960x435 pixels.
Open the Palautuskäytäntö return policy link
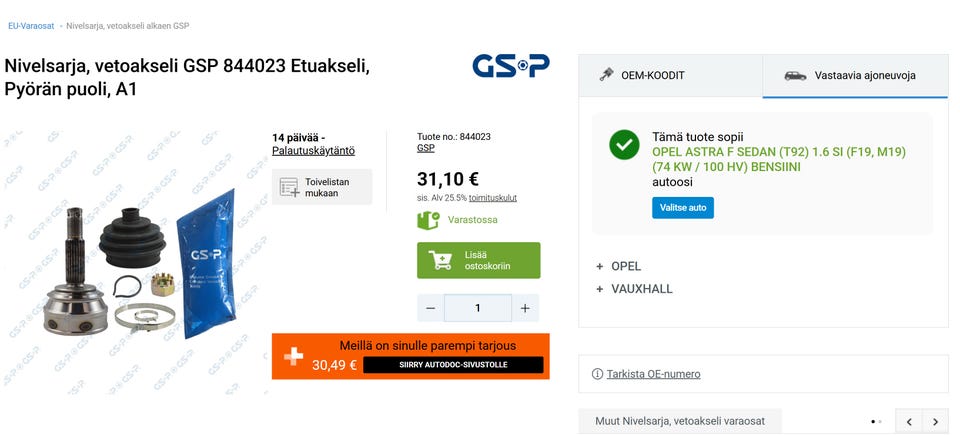tap(313, 151)
